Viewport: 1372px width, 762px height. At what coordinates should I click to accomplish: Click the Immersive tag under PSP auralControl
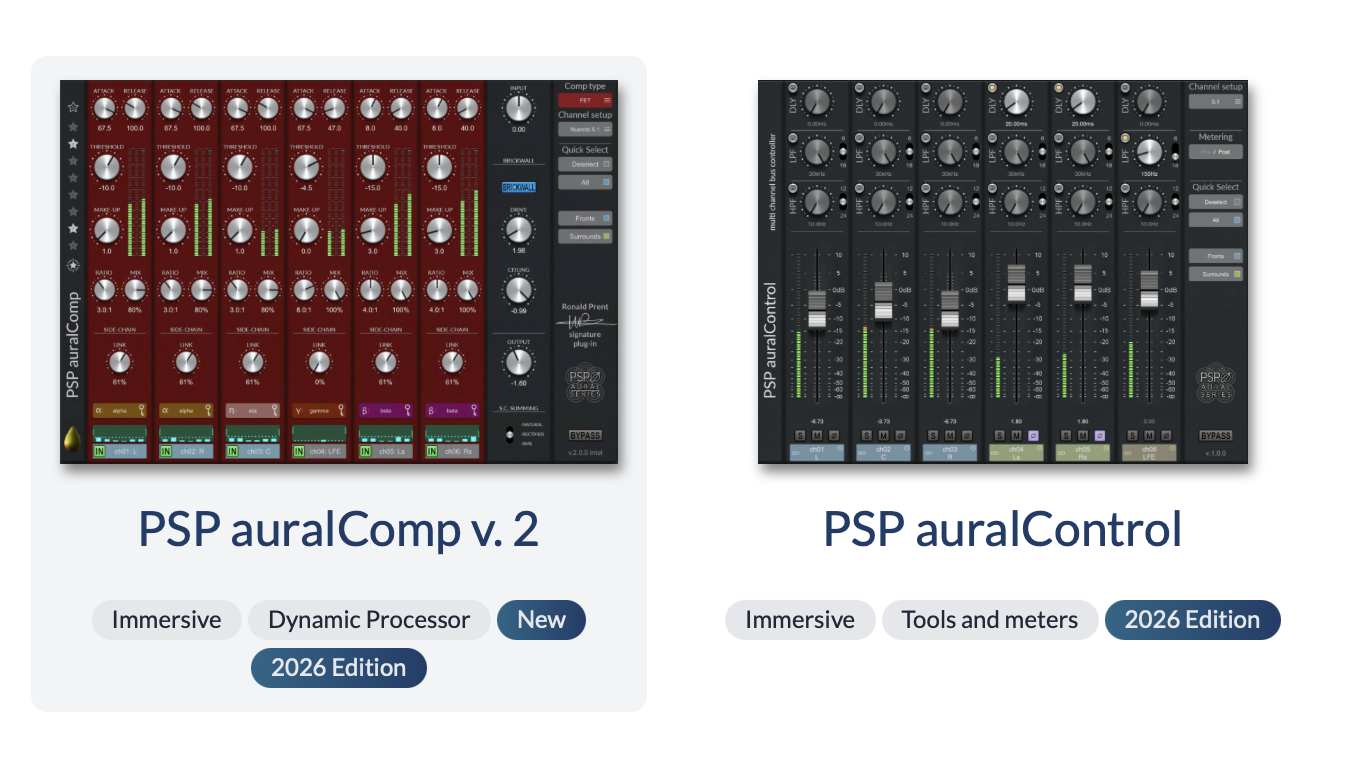coord(800,620)
